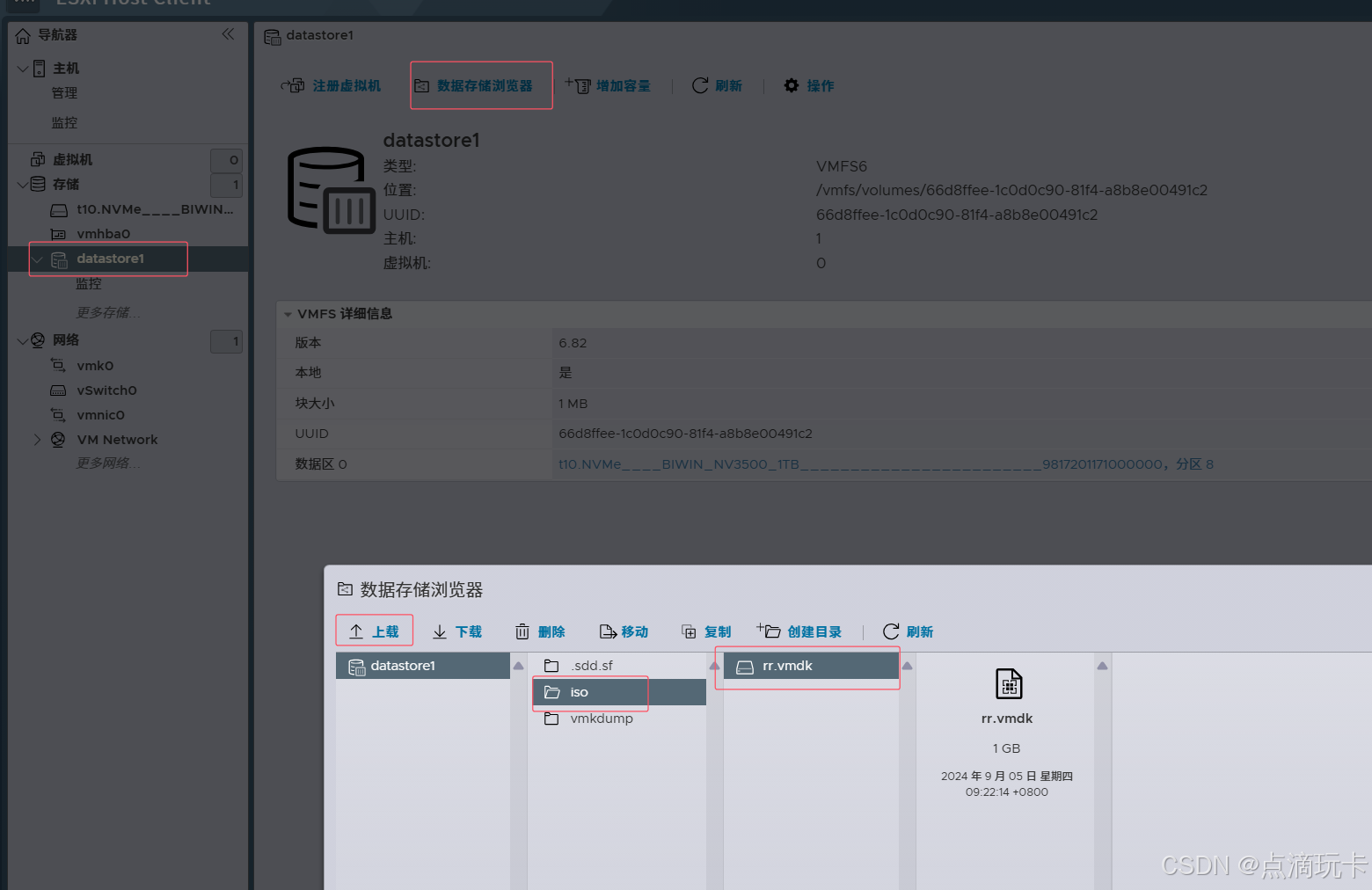Collapse the VMFS 详细信息 section

coord(288,314)
